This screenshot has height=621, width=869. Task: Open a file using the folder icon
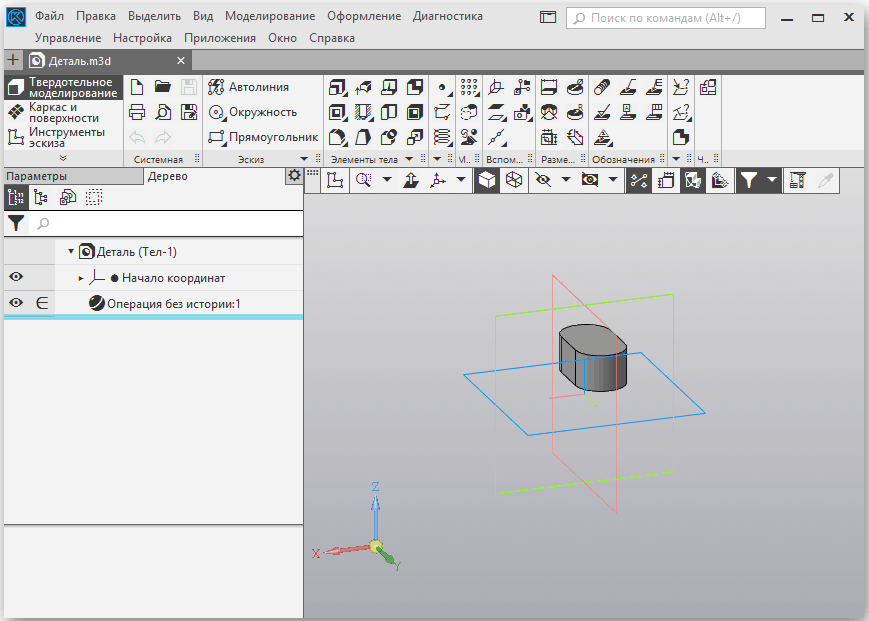click(x=162, y=86)
